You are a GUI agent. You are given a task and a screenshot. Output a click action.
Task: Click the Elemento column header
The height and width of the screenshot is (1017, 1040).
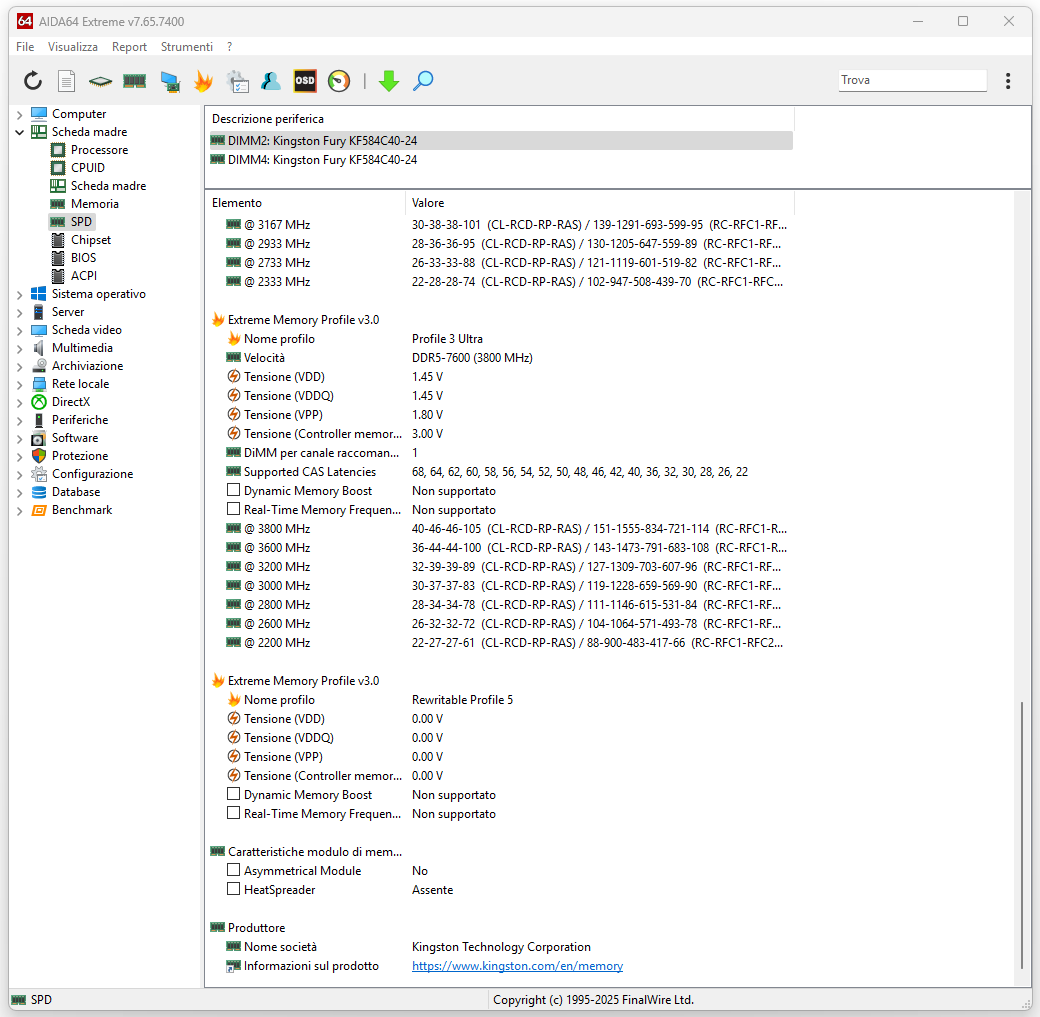coord(305,203)
